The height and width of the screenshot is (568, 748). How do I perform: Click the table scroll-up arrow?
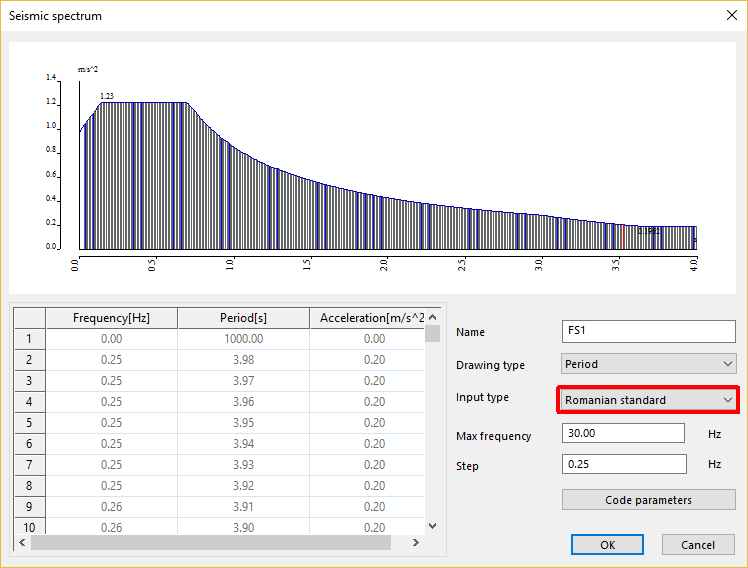coord(433,317)
